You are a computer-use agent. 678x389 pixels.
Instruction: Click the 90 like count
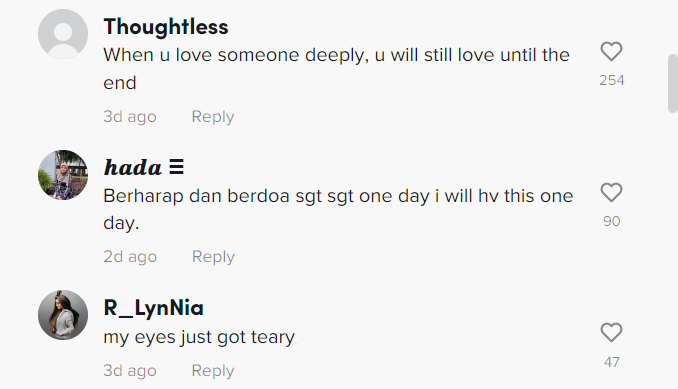click(x=611, y=221)
